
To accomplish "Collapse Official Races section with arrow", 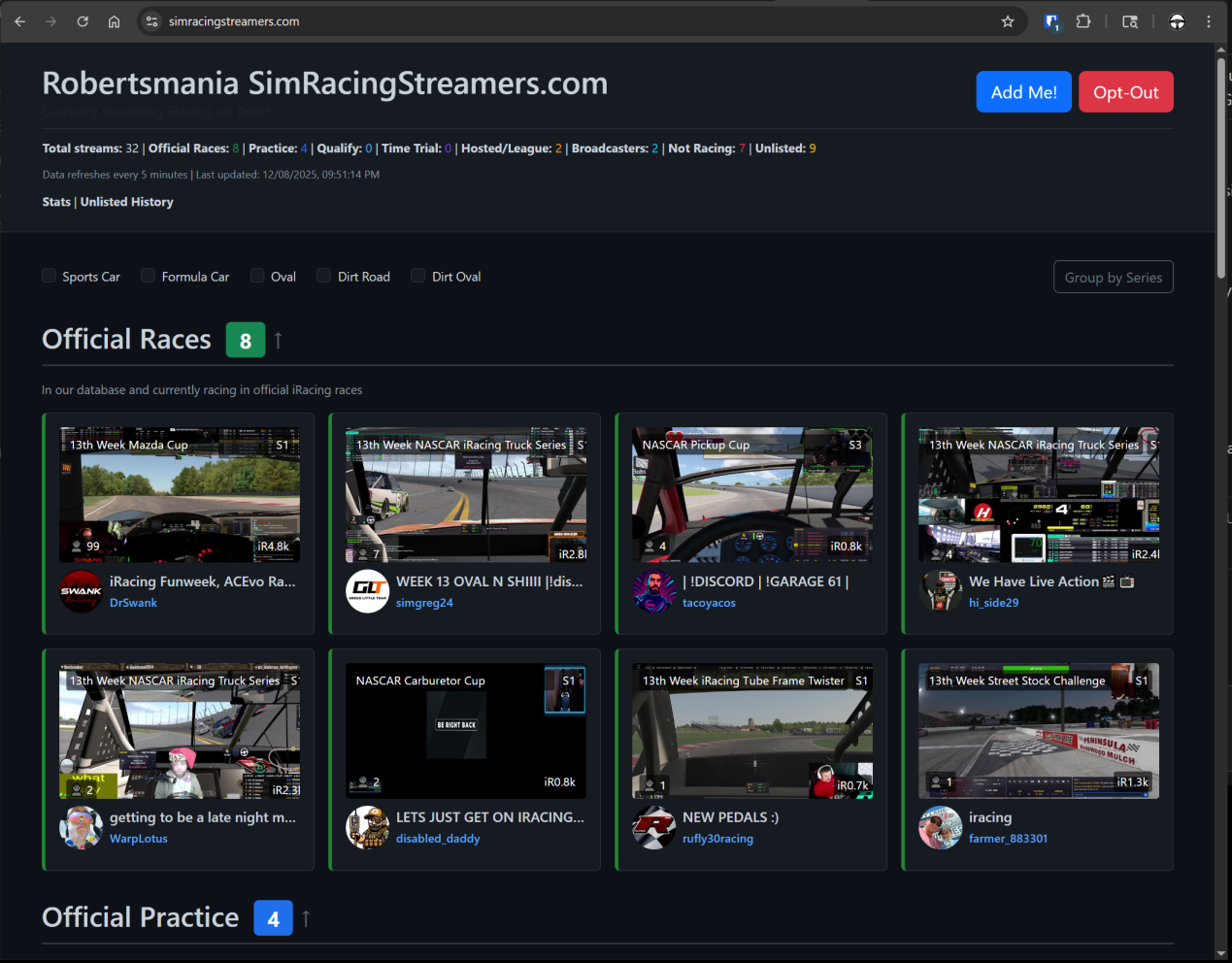I will [279, 340].
